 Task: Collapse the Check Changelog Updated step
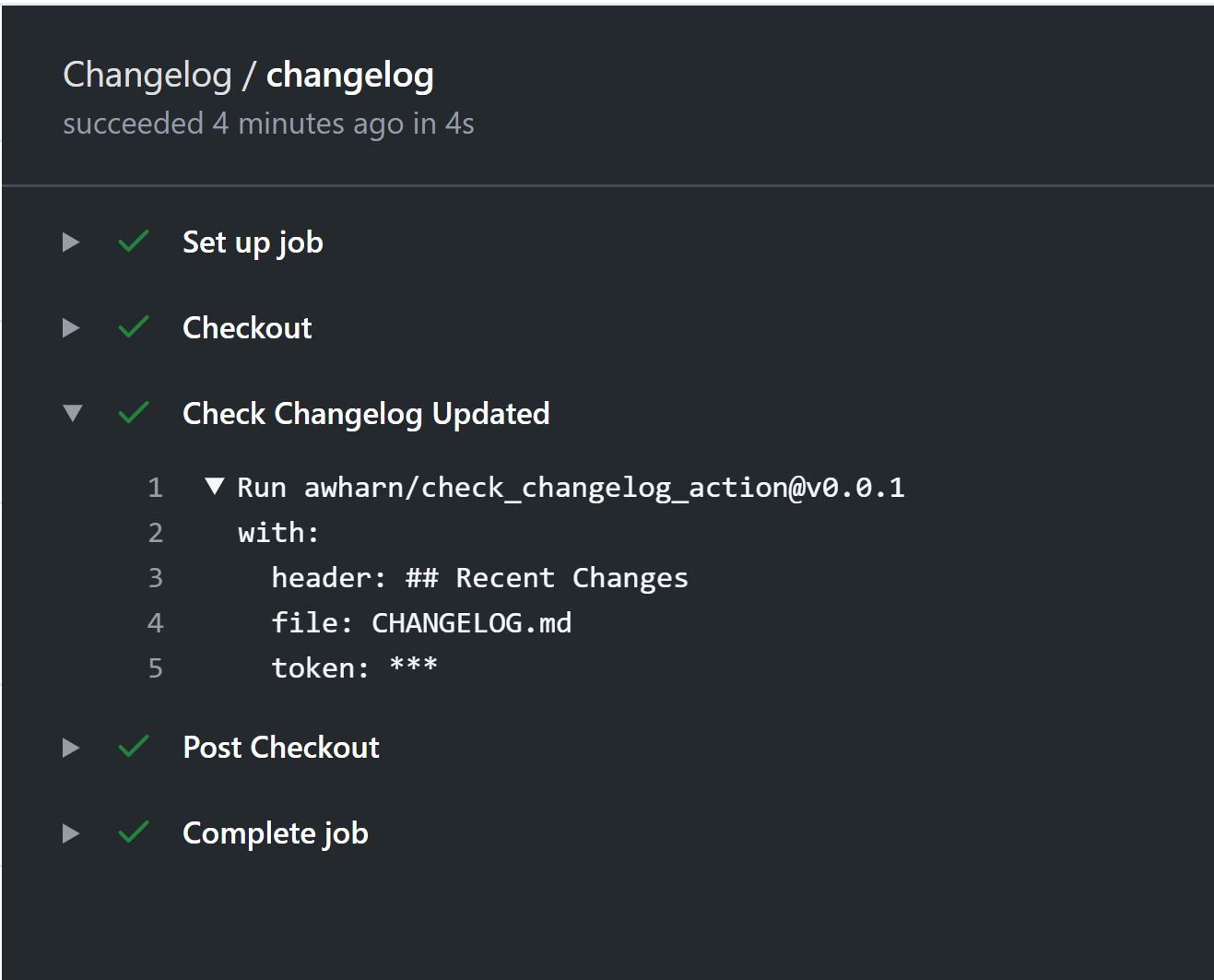pos(72,413)
